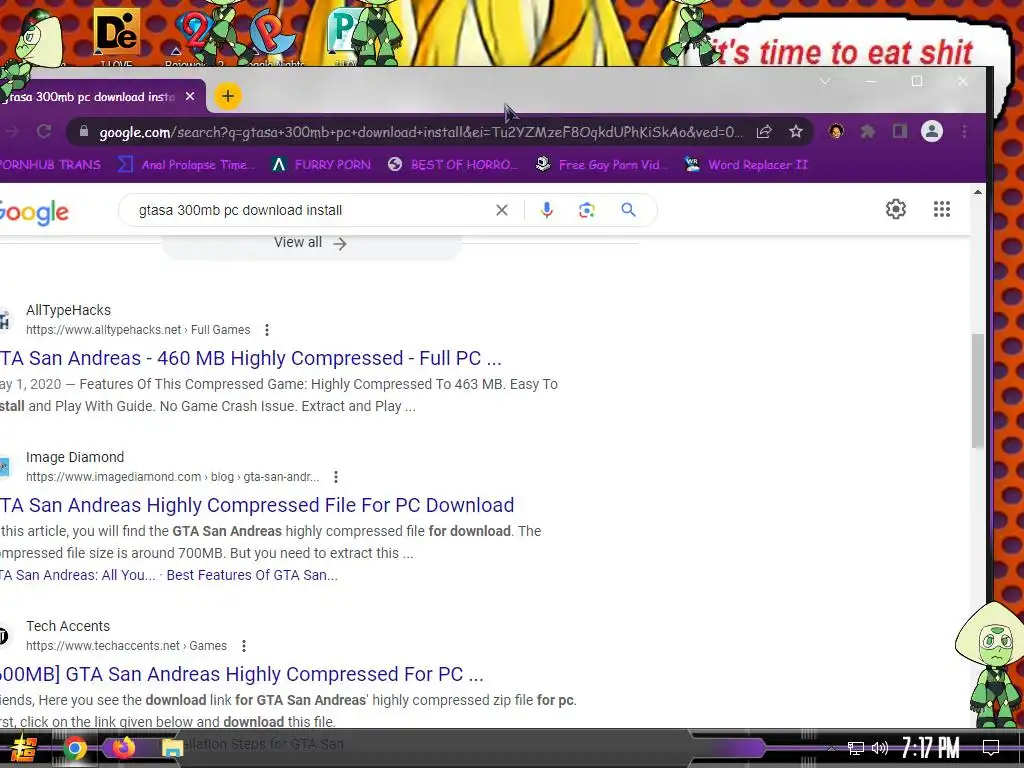The width and height of the screenshot is (1024, 768).
Task: Close the gtasa 300mb pc download tab
Action: pyautogui.click(x=190, y=96)
